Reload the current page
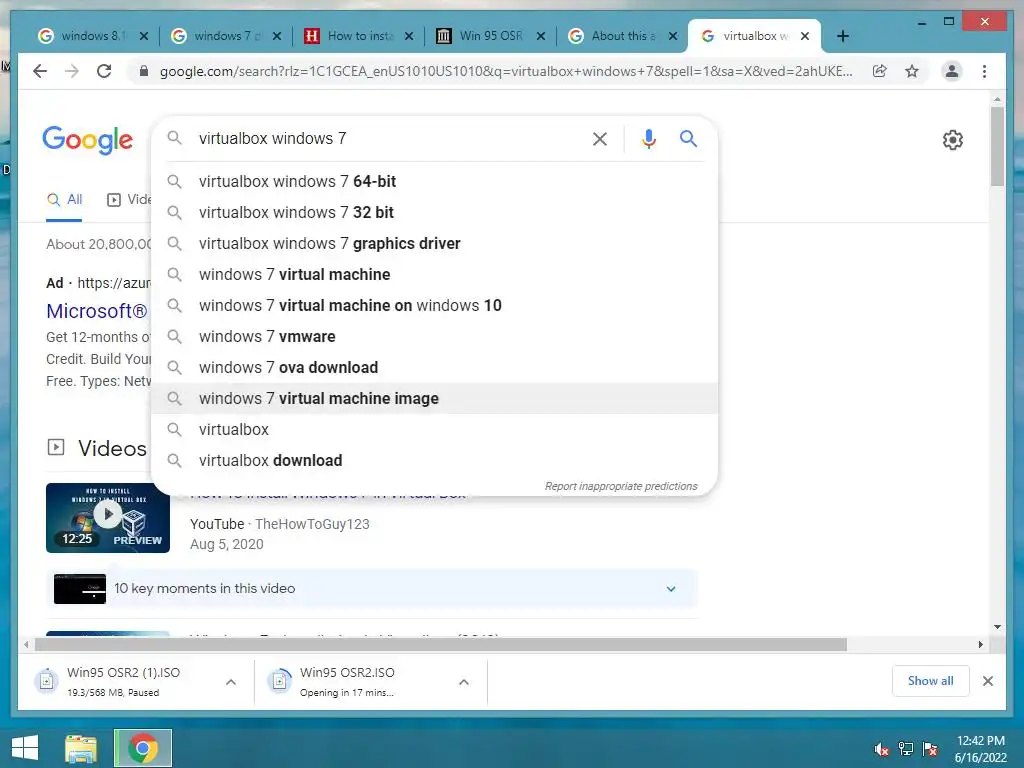This screenshot has width=1024, height=768. click(x=104, y=71)
